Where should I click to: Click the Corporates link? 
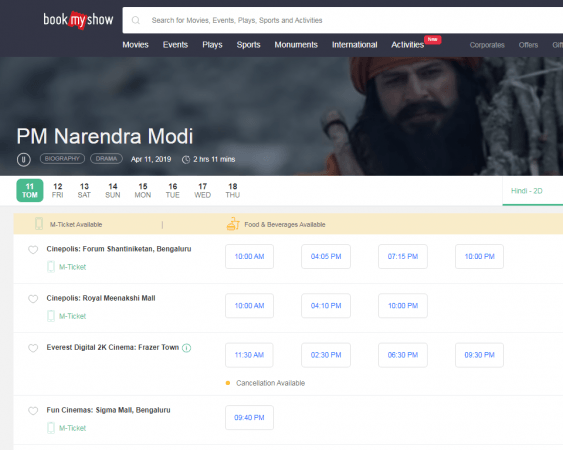click(487, 45)
